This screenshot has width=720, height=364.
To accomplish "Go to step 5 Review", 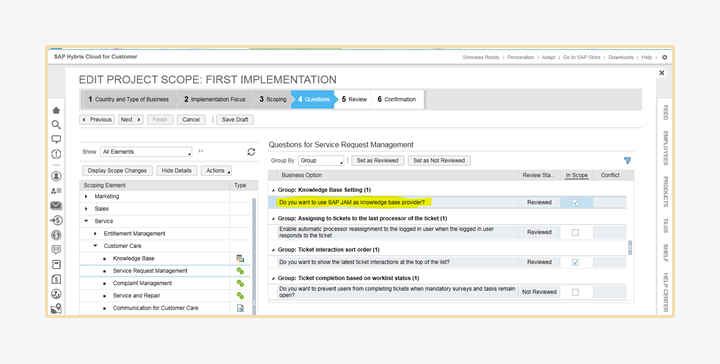I will click(354, 99).
